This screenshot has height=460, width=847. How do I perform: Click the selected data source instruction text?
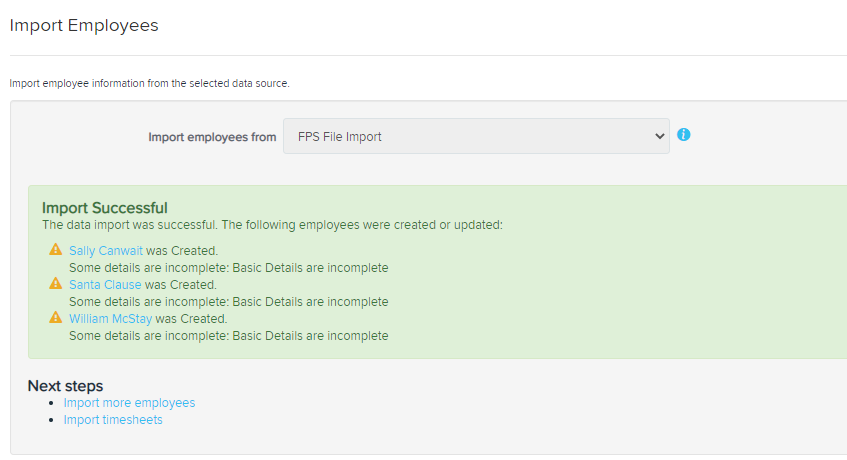coord(150,84)
